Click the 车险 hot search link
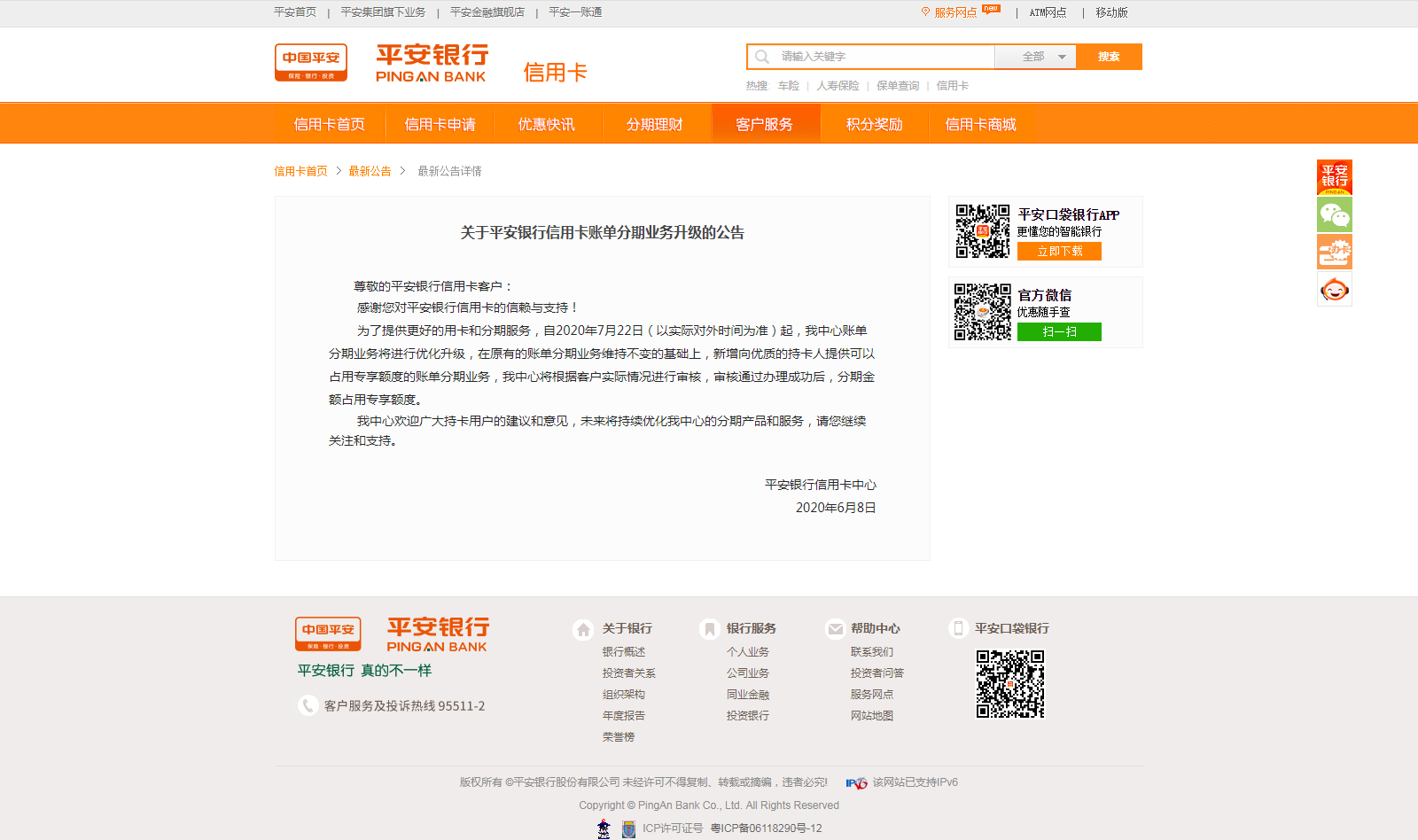The image size is (1418, 840). click(x=789, y=86)
